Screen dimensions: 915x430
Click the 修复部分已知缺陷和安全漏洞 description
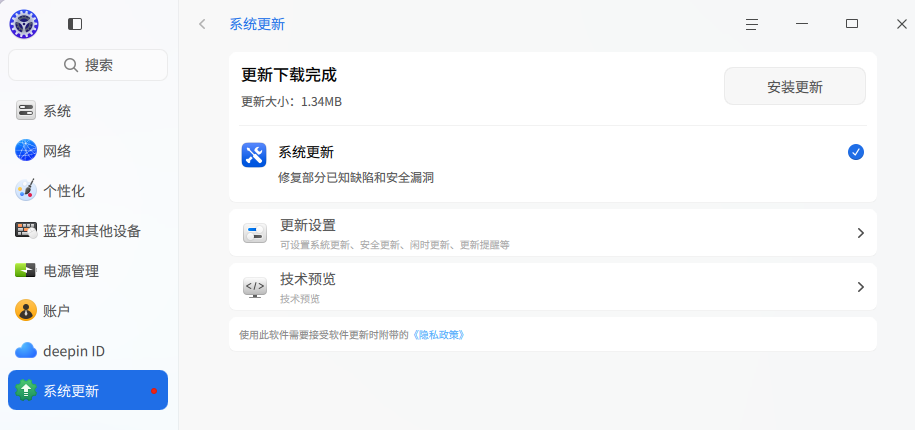pos(356,178)
